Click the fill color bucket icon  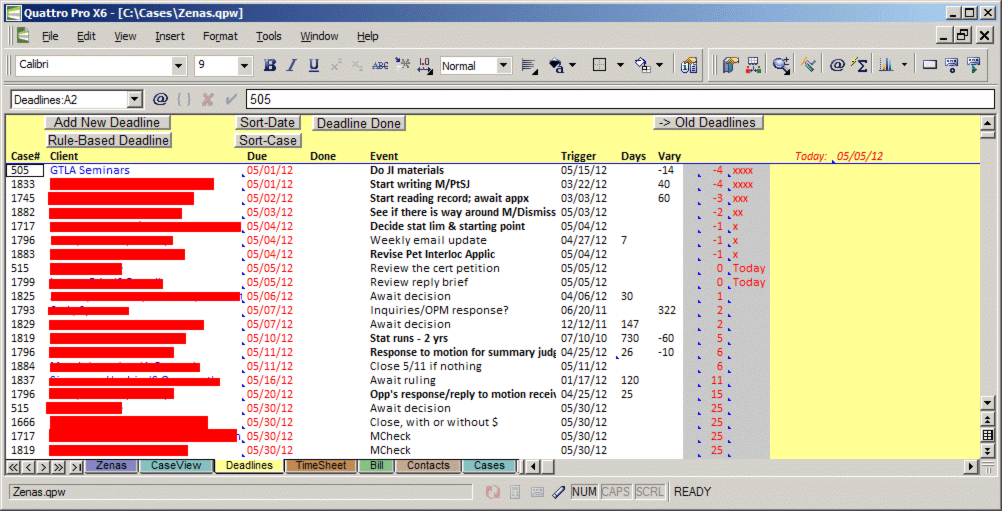[x=641, y=66]
